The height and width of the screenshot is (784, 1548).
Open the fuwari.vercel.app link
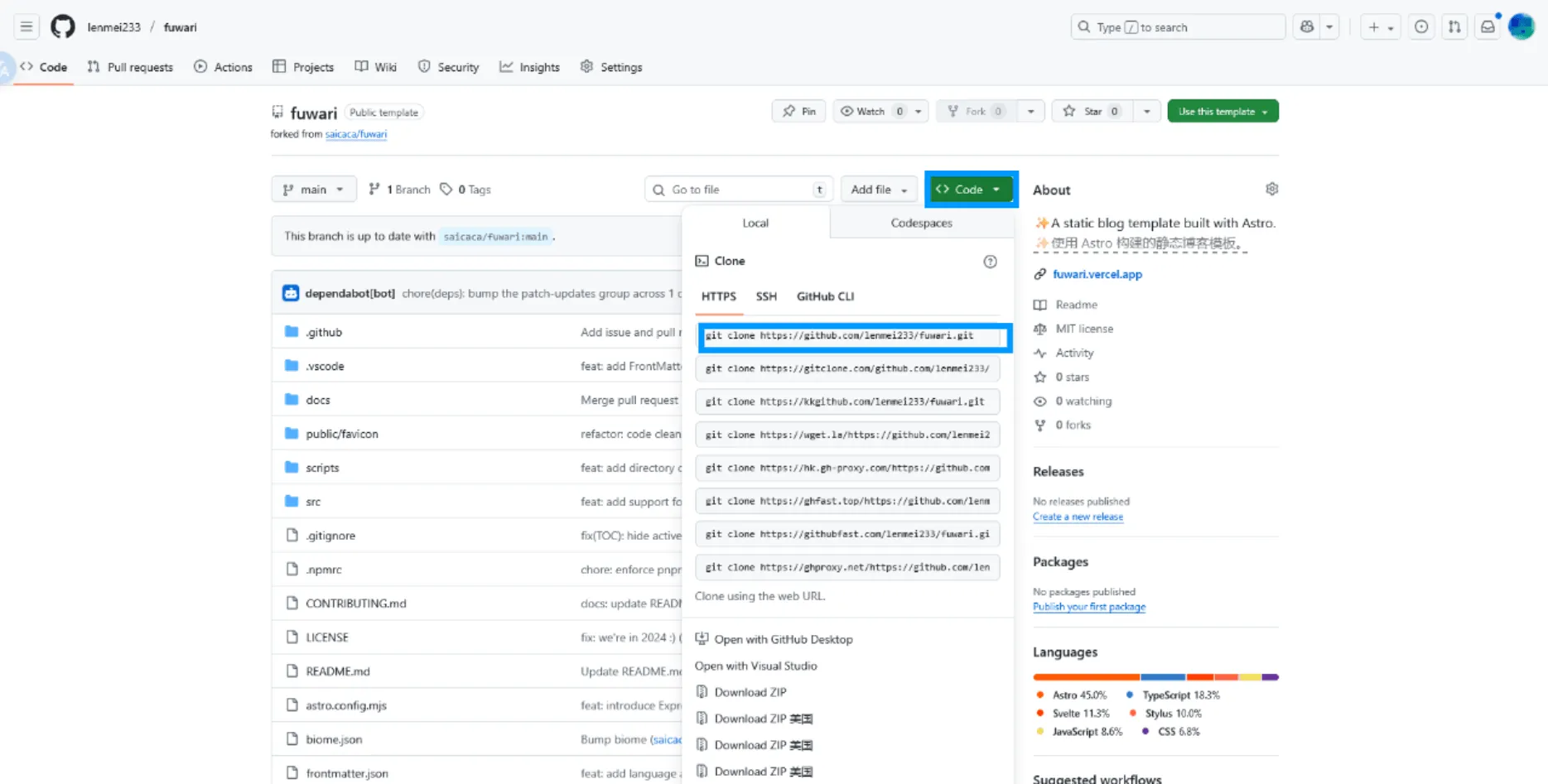[1097, 275]
